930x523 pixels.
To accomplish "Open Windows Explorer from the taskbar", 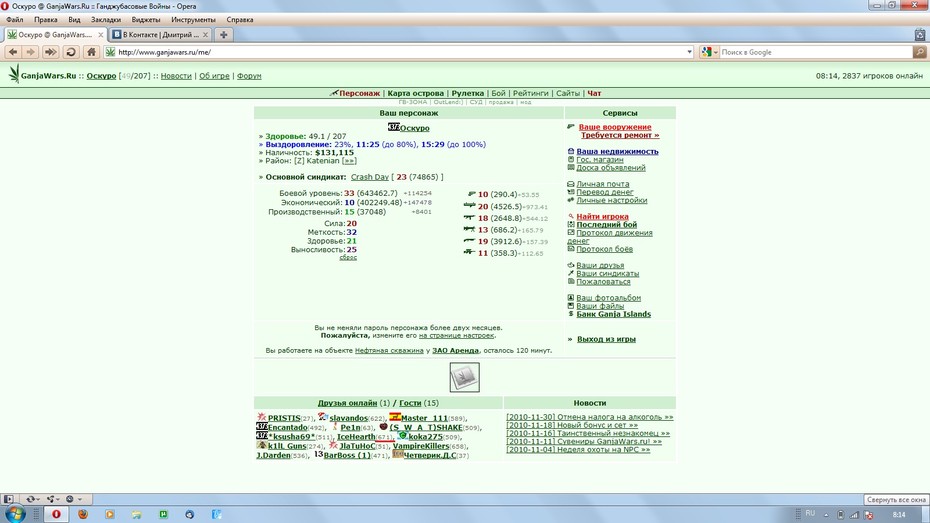I will coord(136,514).
